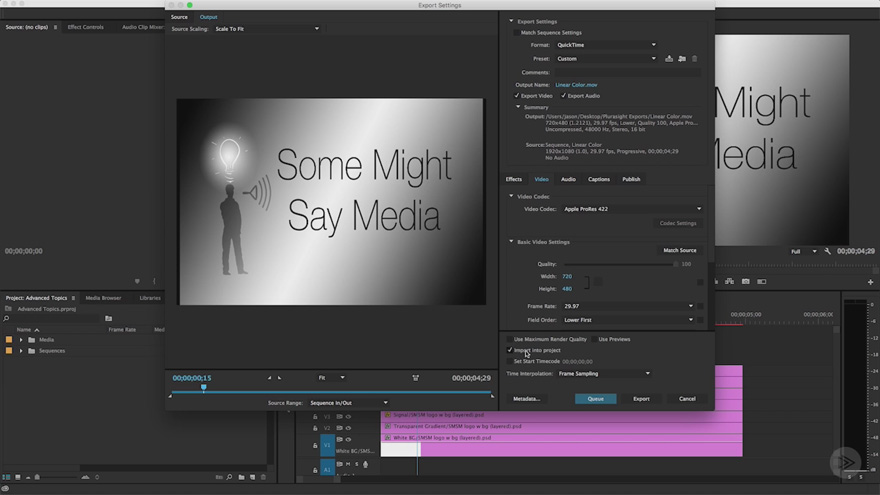The width and height of the screenshot is (880, 495).
Task: Switch to the Effects tab
Action: tap(514, 179)
